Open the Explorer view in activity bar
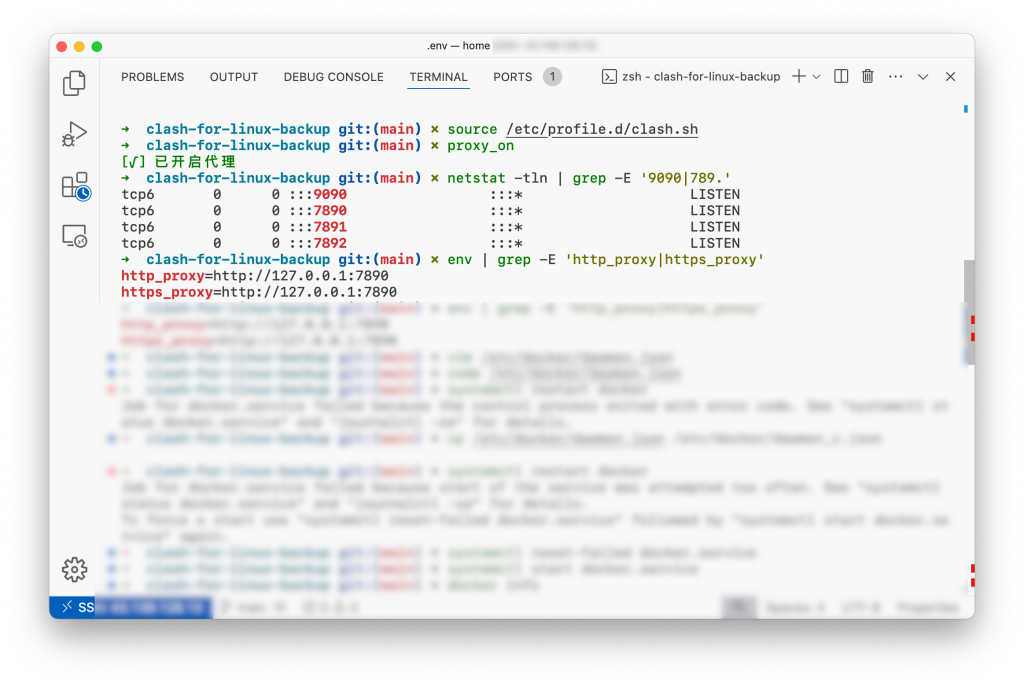Image resolution: width=1024 pixels, height=684 pixels. [74, 83]
